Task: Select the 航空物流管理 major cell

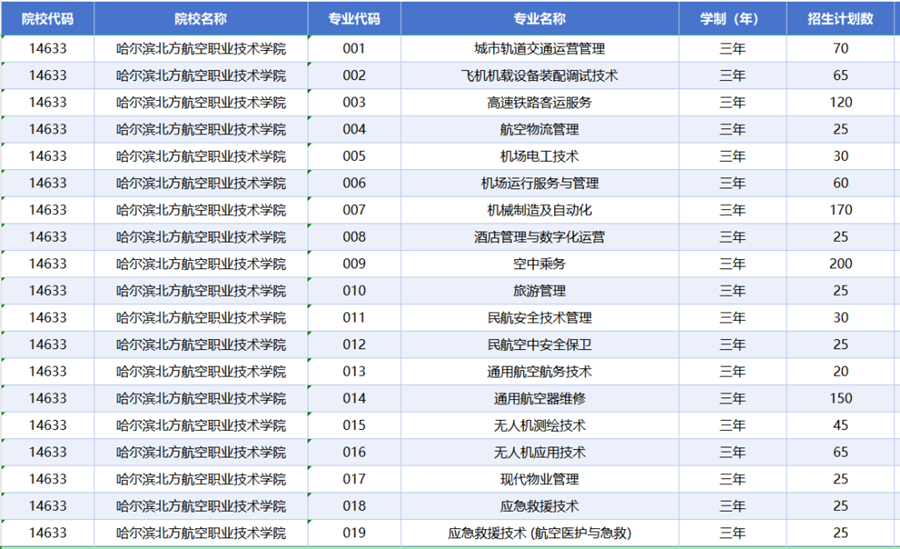Action: tap(539, 129)
